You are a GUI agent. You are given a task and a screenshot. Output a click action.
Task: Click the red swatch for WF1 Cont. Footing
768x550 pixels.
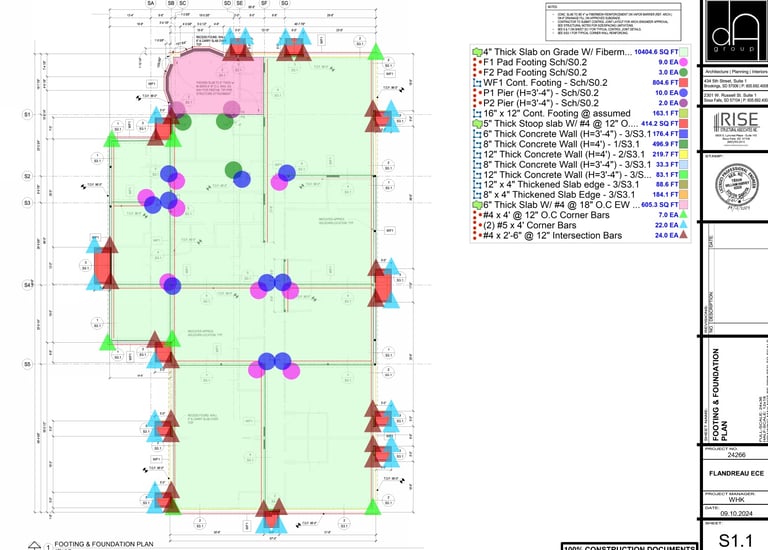683,83
